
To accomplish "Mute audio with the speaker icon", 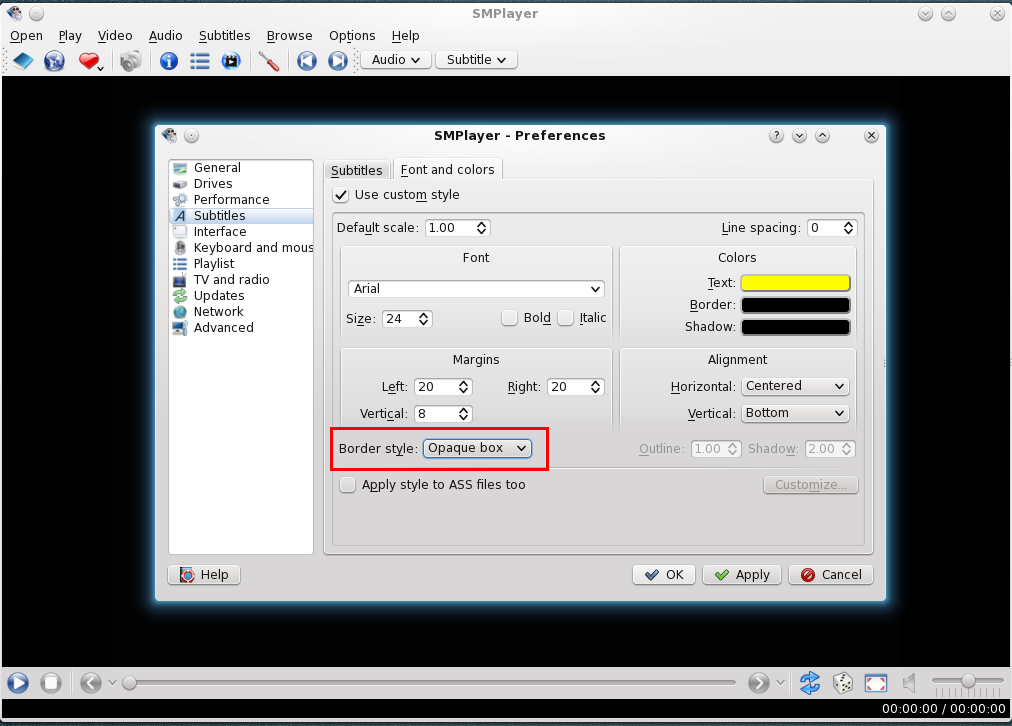I will click(909, 683).
